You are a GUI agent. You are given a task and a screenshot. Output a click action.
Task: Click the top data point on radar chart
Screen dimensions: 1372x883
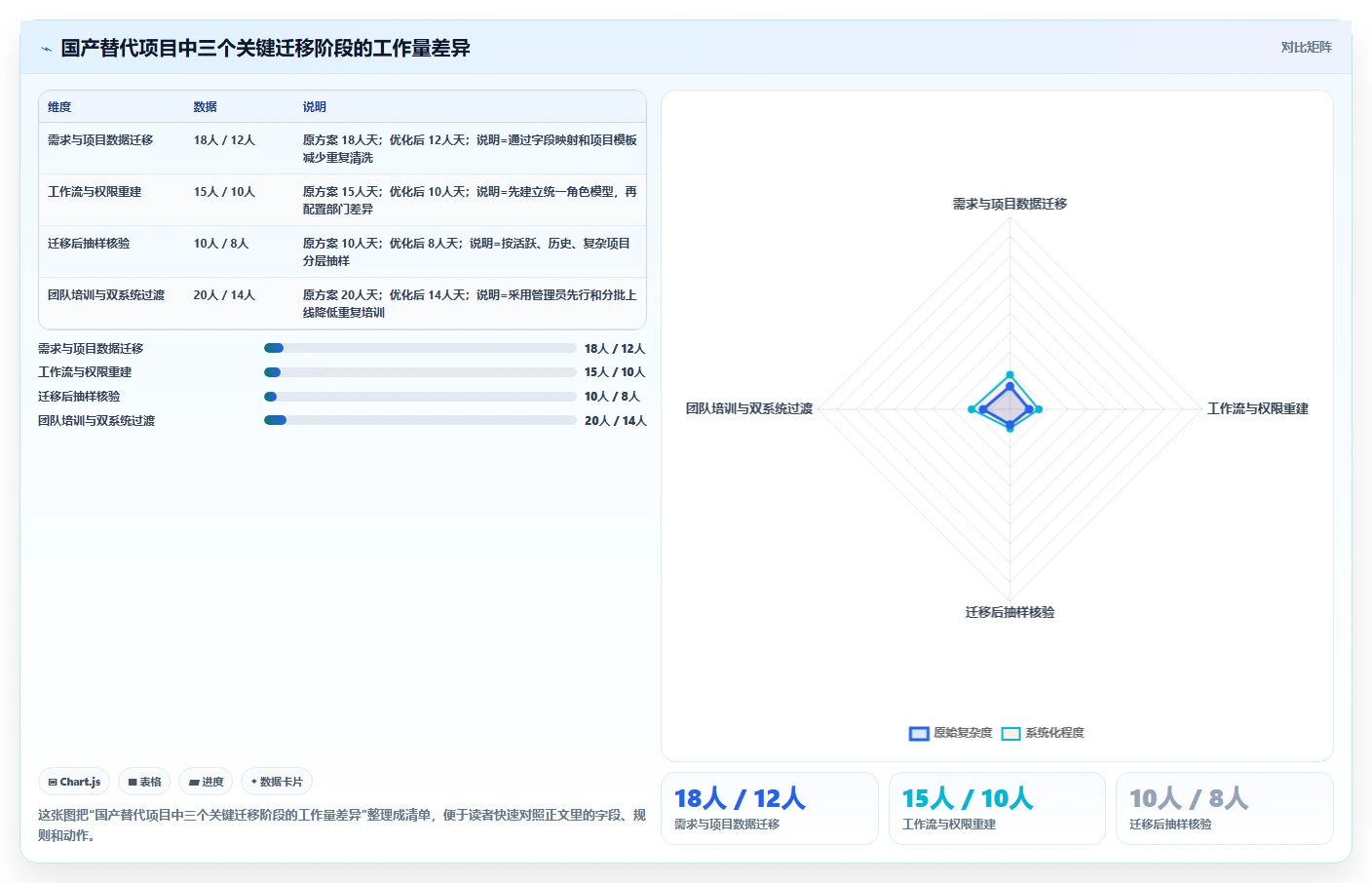[x=1010, y=374]
